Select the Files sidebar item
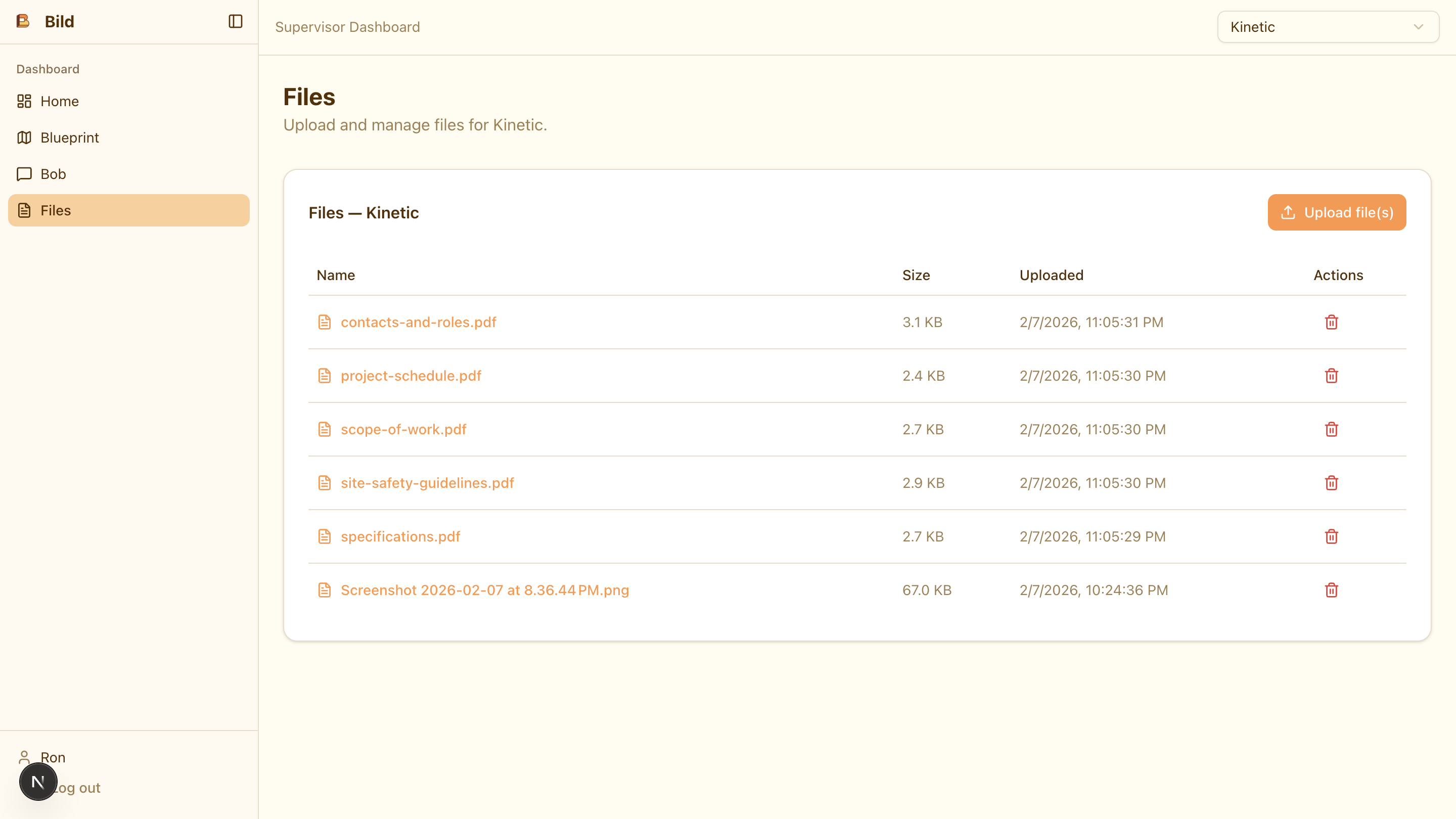Screen dimensions: 1456x819 (x=56, y=211)
